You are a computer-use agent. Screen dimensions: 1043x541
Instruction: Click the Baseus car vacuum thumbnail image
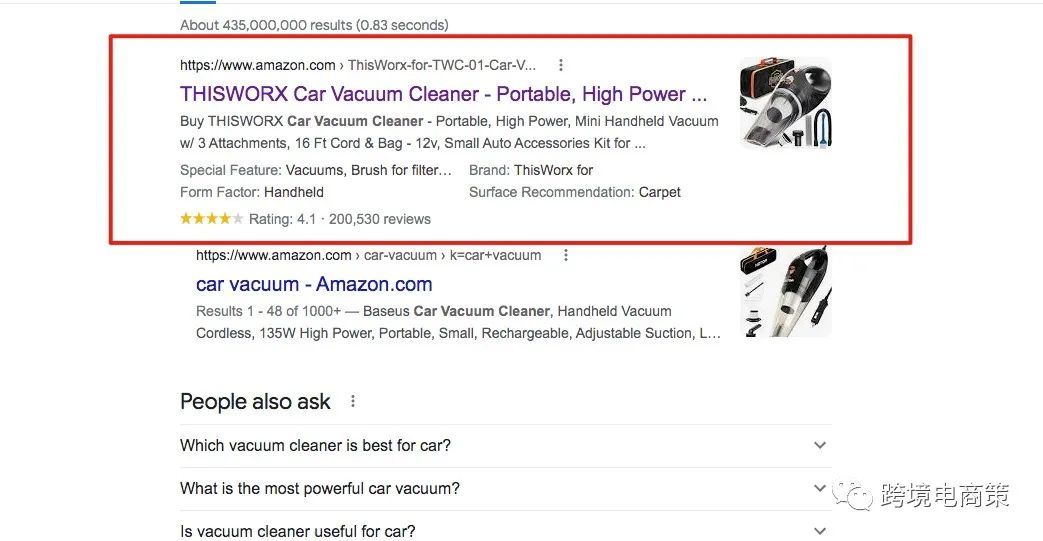(x=786, y=291)
